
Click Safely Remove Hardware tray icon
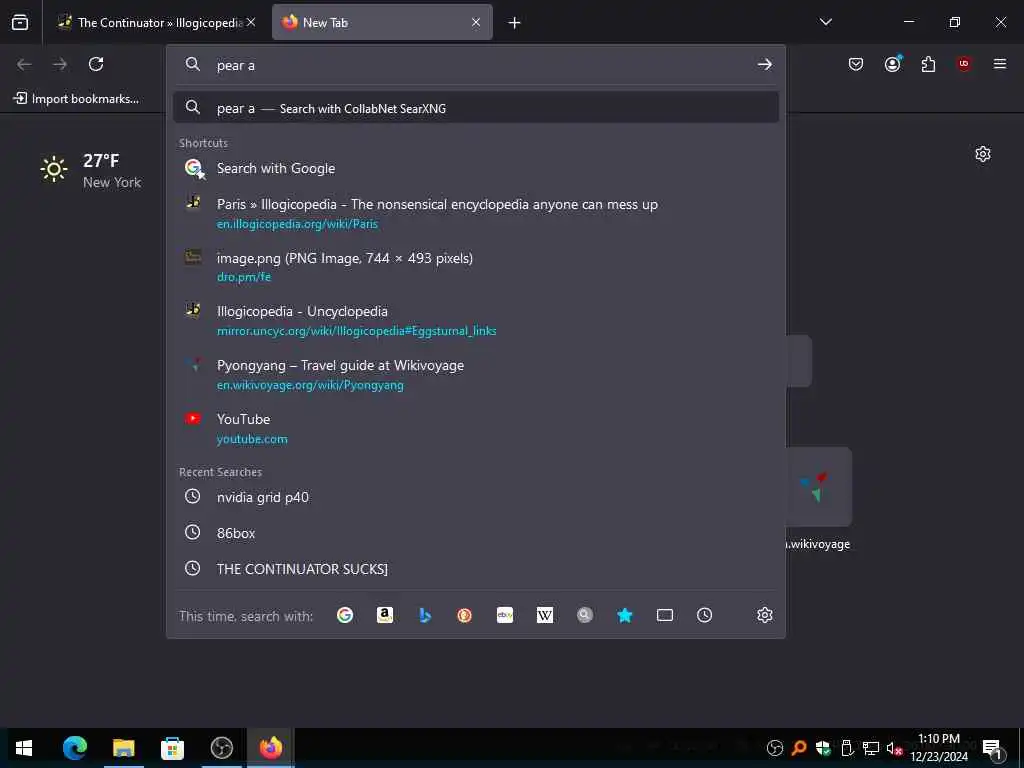pyautogui.click(x=847, y=748)
